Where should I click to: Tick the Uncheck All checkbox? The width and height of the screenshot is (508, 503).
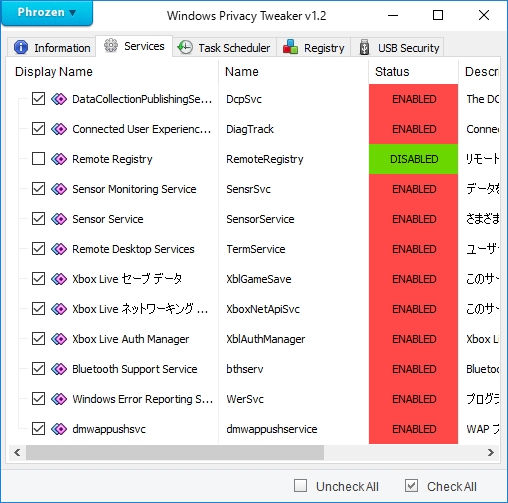300,486
